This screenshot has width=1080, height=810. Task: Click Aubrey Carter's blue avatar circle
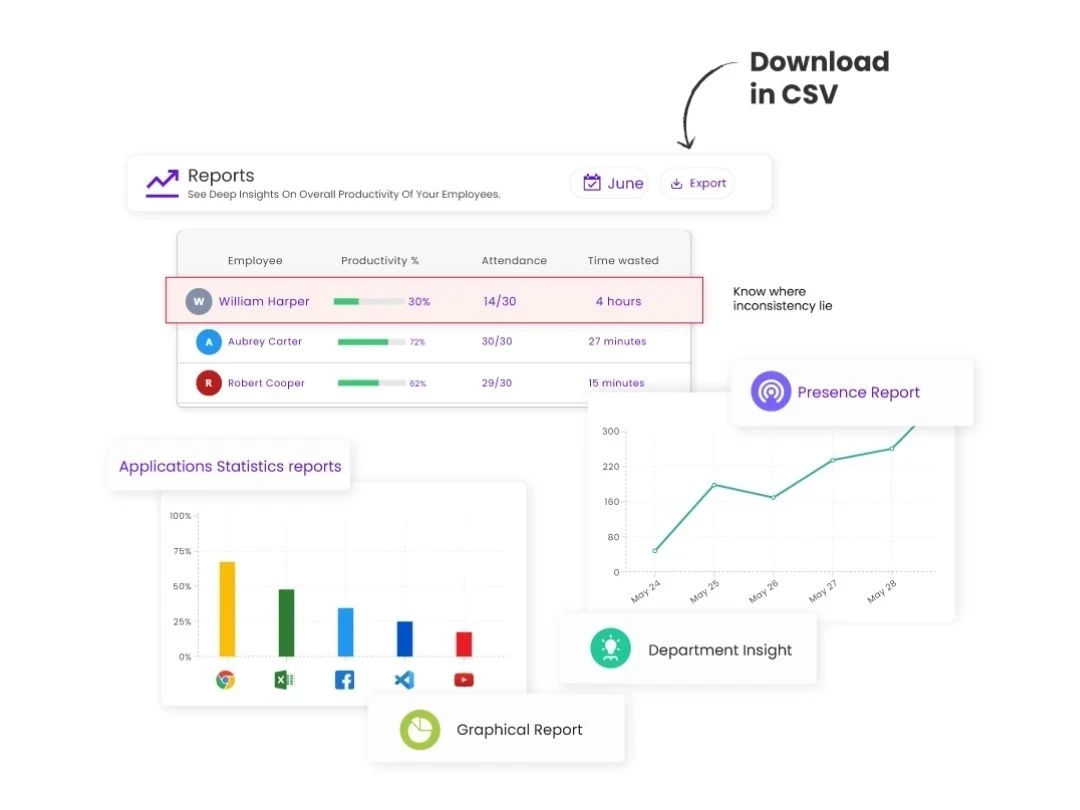[208, 341]
